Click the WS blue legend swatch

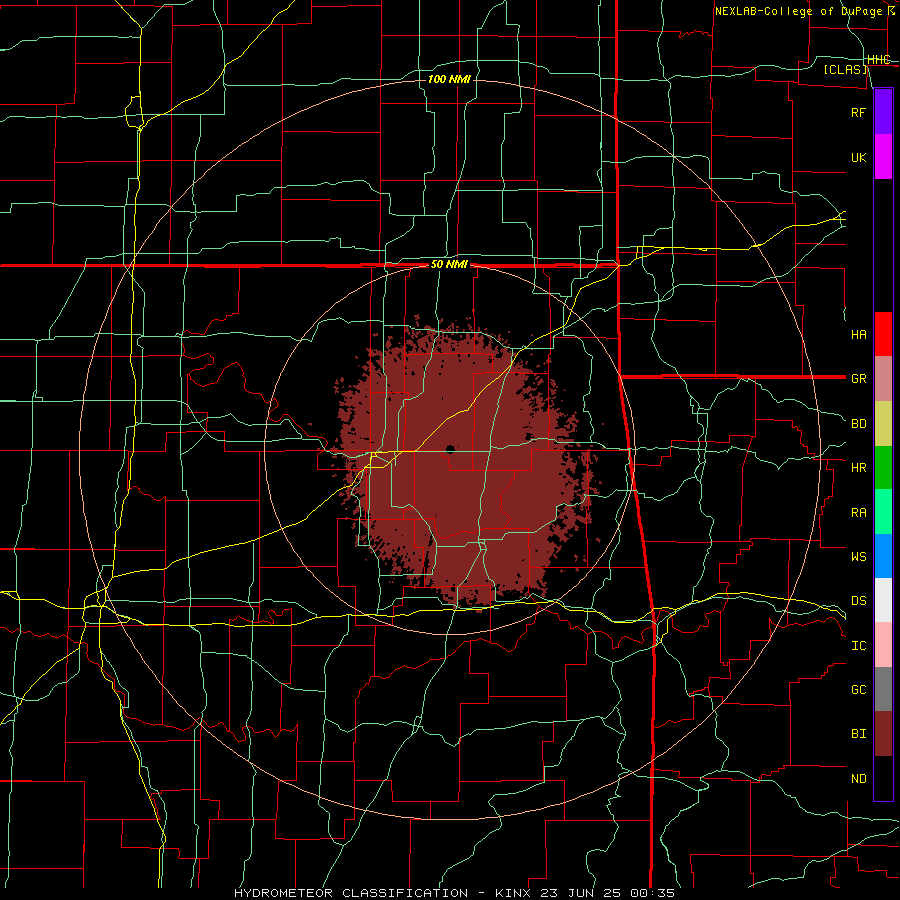[883, 556]
